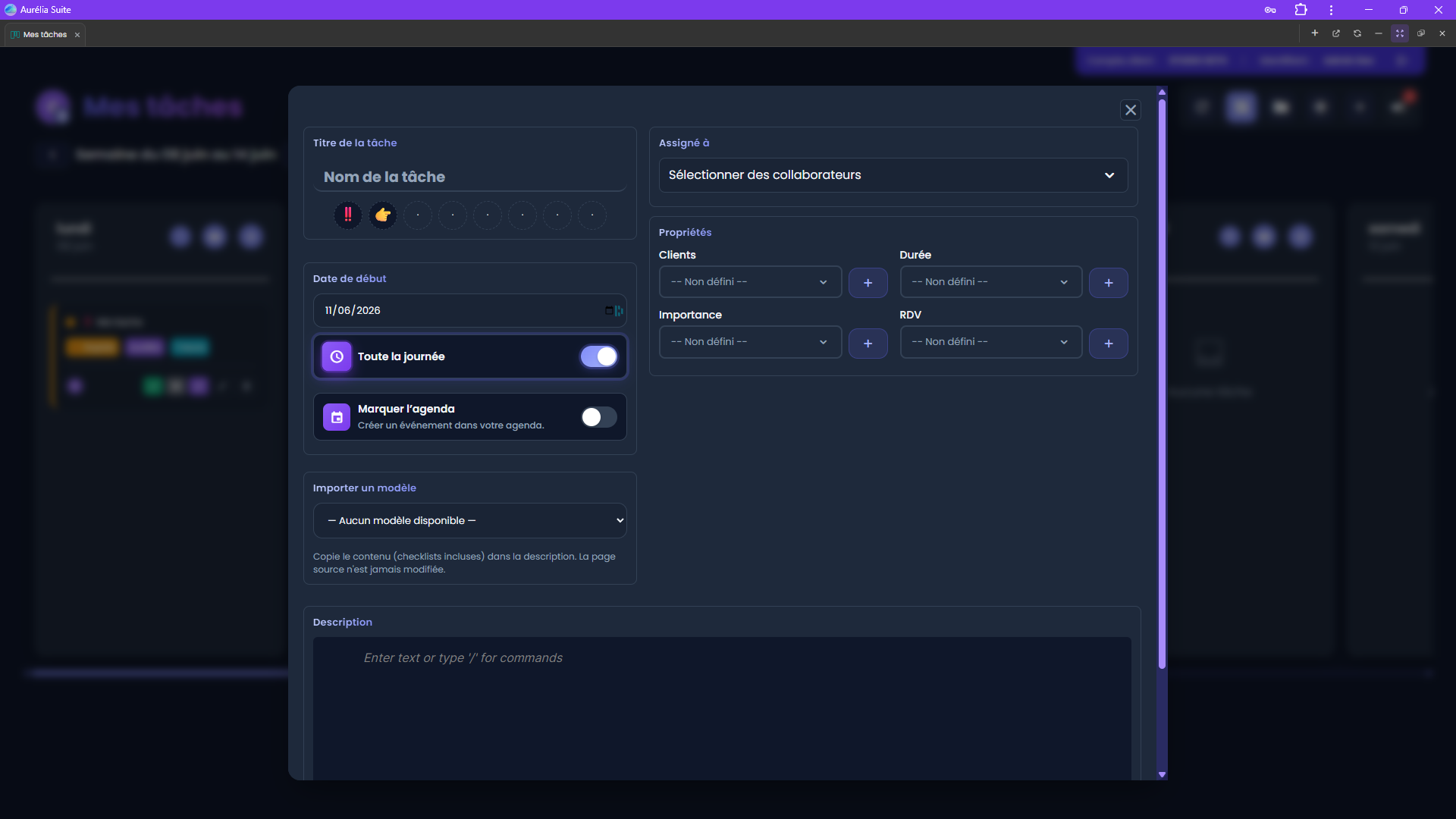Image resolution: width=1456 pixels, height=819 pixels.
Task: Add a new tab with plus icon
Action: (1315, 33)
